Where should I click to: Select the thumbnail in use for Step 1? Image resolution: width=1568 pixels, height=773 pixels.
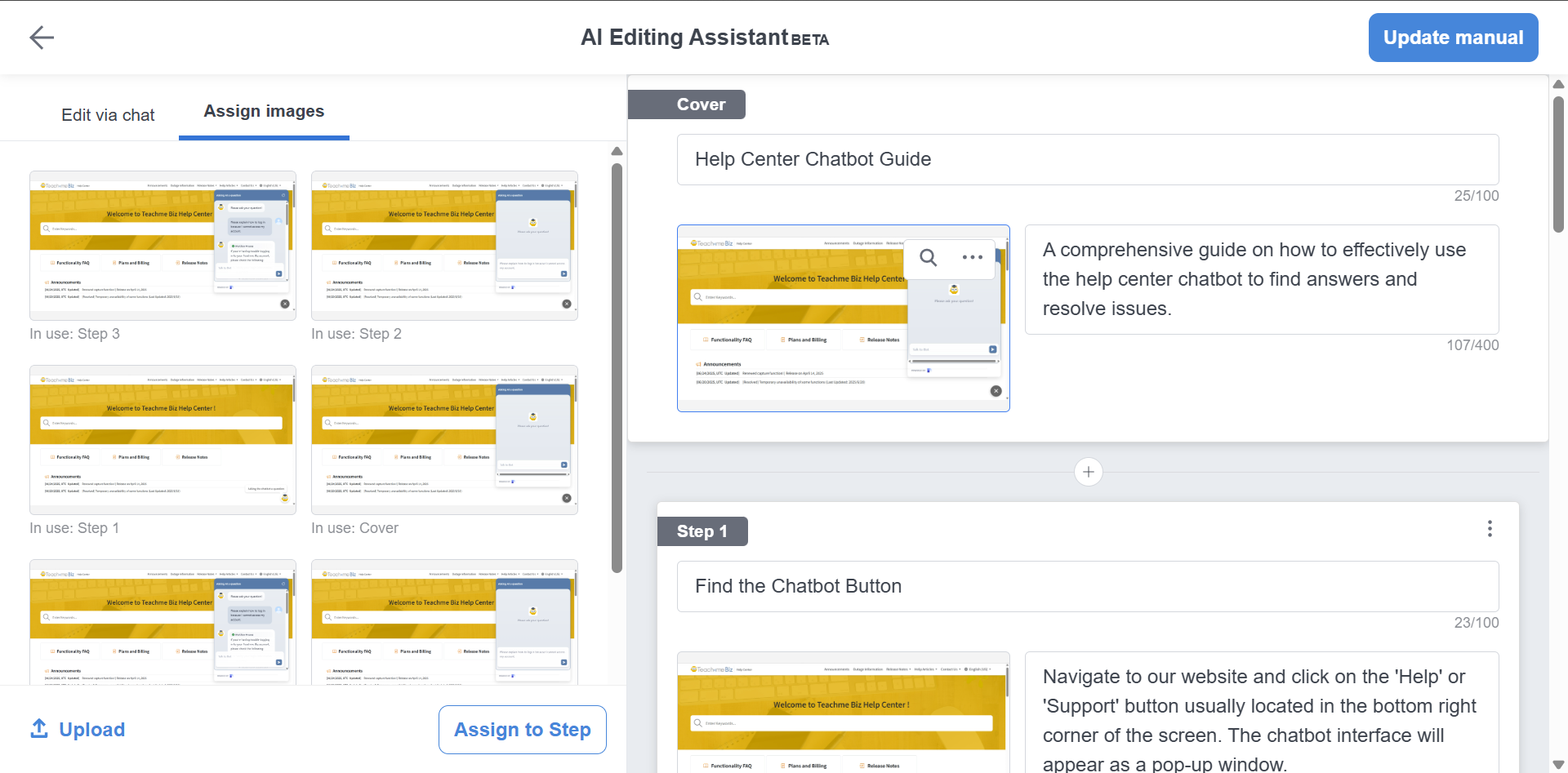coord(163,439)
